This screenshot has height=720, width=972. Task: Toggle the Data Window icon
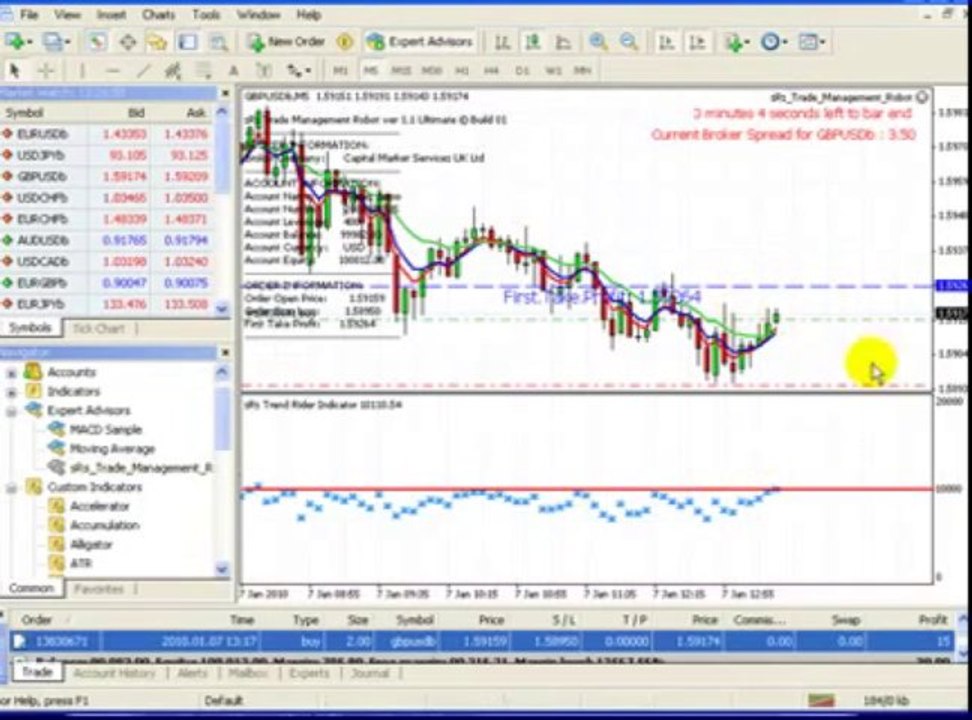[128, 42]
